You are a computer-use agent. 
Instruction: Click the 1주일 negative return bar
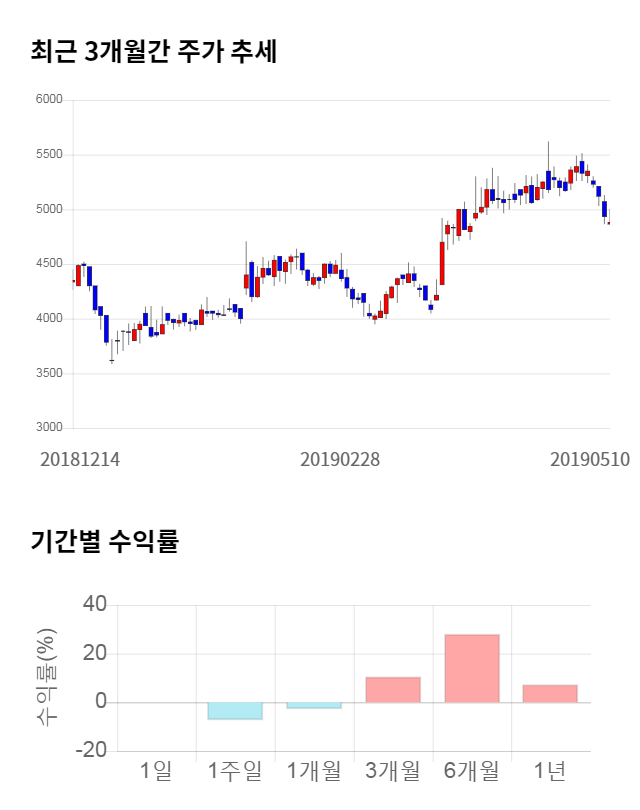pos(234,710)
